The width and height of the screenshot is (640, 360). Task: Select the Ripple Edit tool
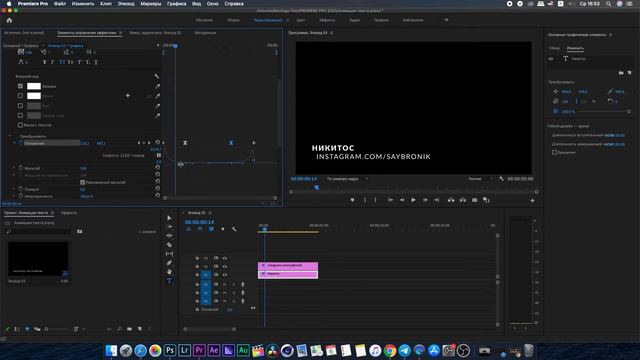click(169, 236)
